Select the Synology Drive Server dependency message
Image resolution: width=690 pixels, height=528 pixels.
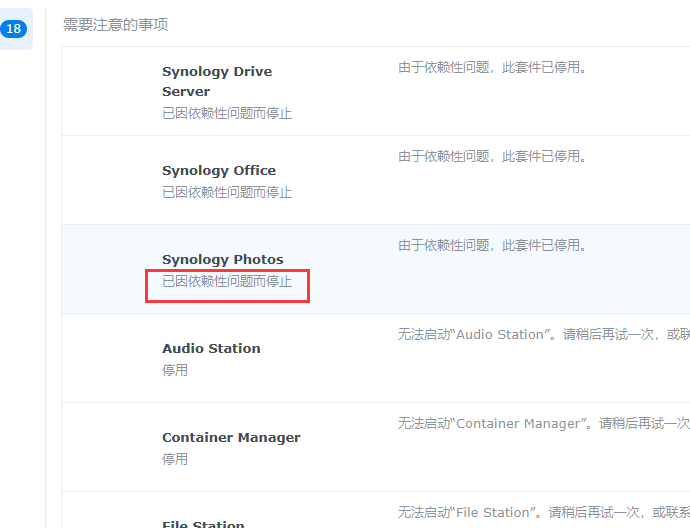492,67
